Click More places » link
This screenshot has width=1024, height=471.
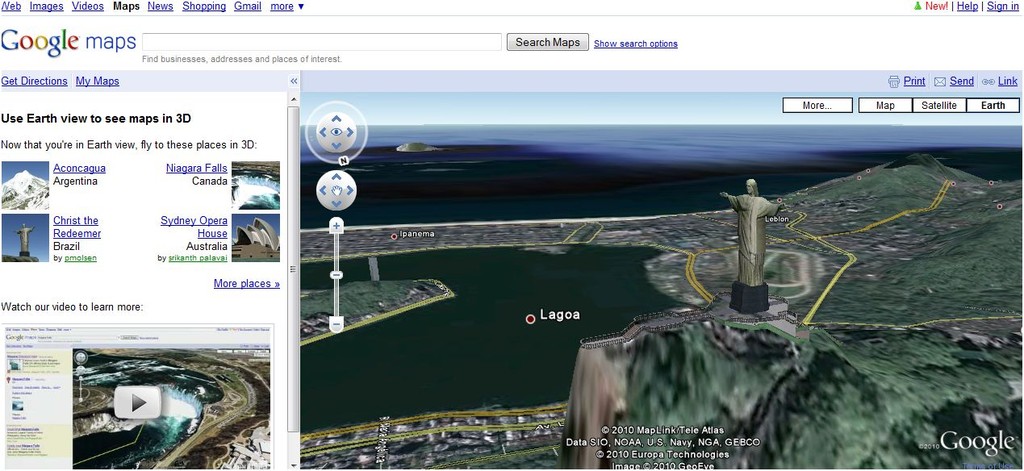pos(247,284)
